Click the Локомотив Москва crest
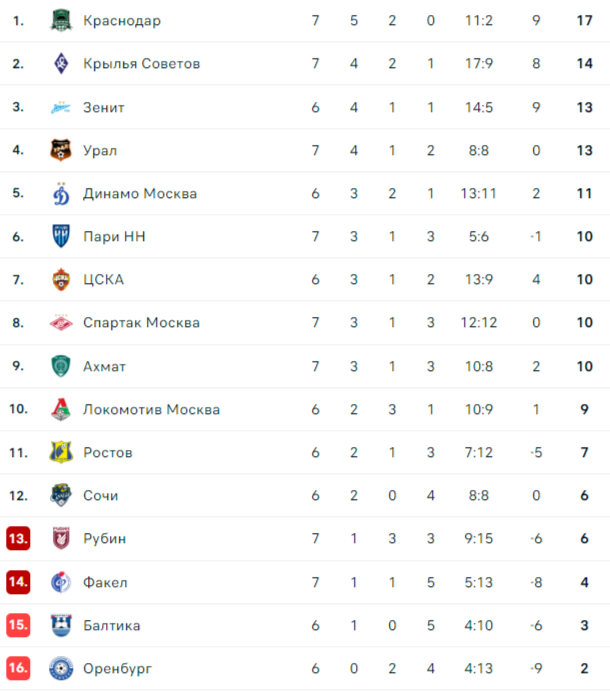The height and width of the screenshot is (691, 610). click(61, 409)
